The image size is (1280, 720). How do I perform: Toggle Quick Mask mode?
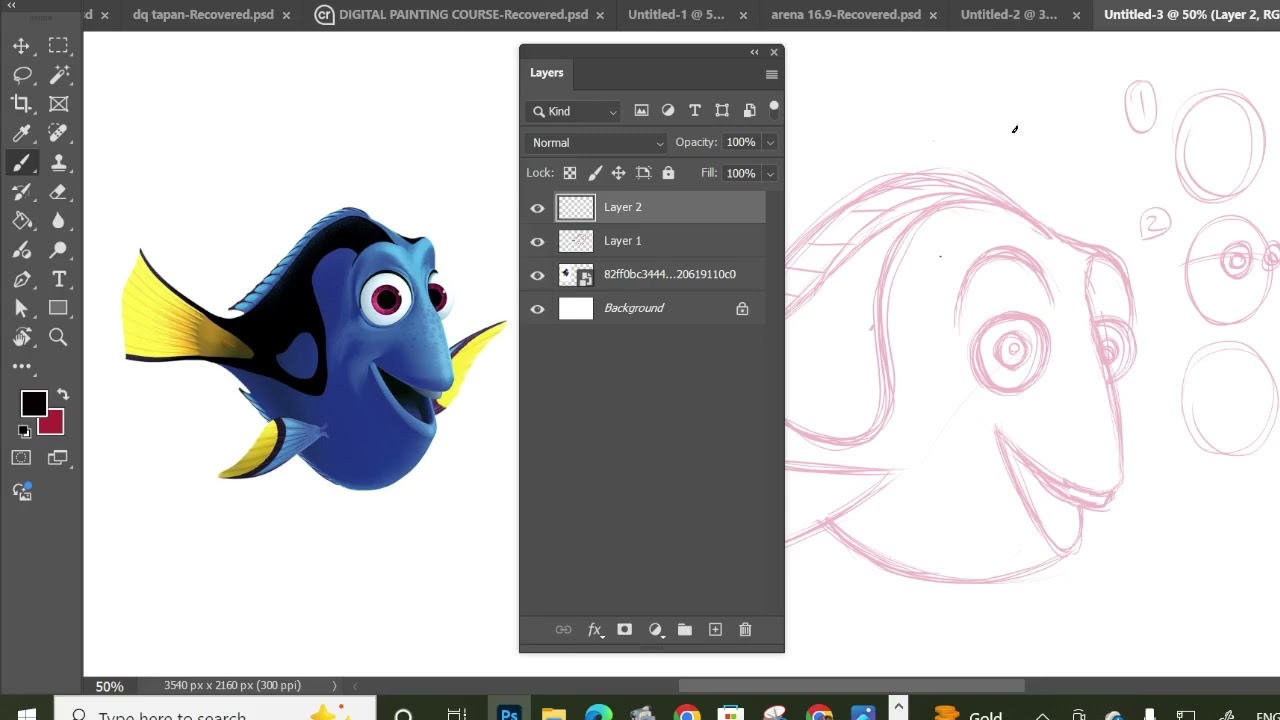[x=21, y=458]
